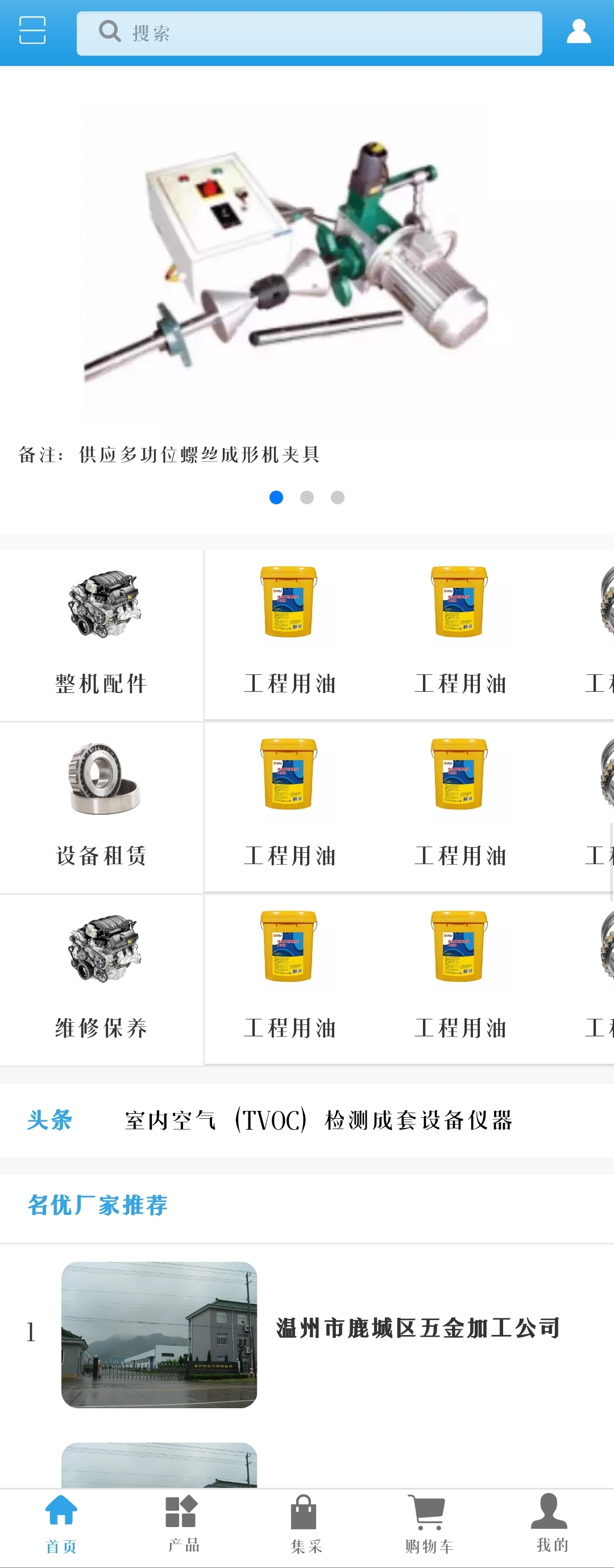Focus the 搜索 search input field
The height and width of the screenshot is (1568, 614).
pos(309,34)
